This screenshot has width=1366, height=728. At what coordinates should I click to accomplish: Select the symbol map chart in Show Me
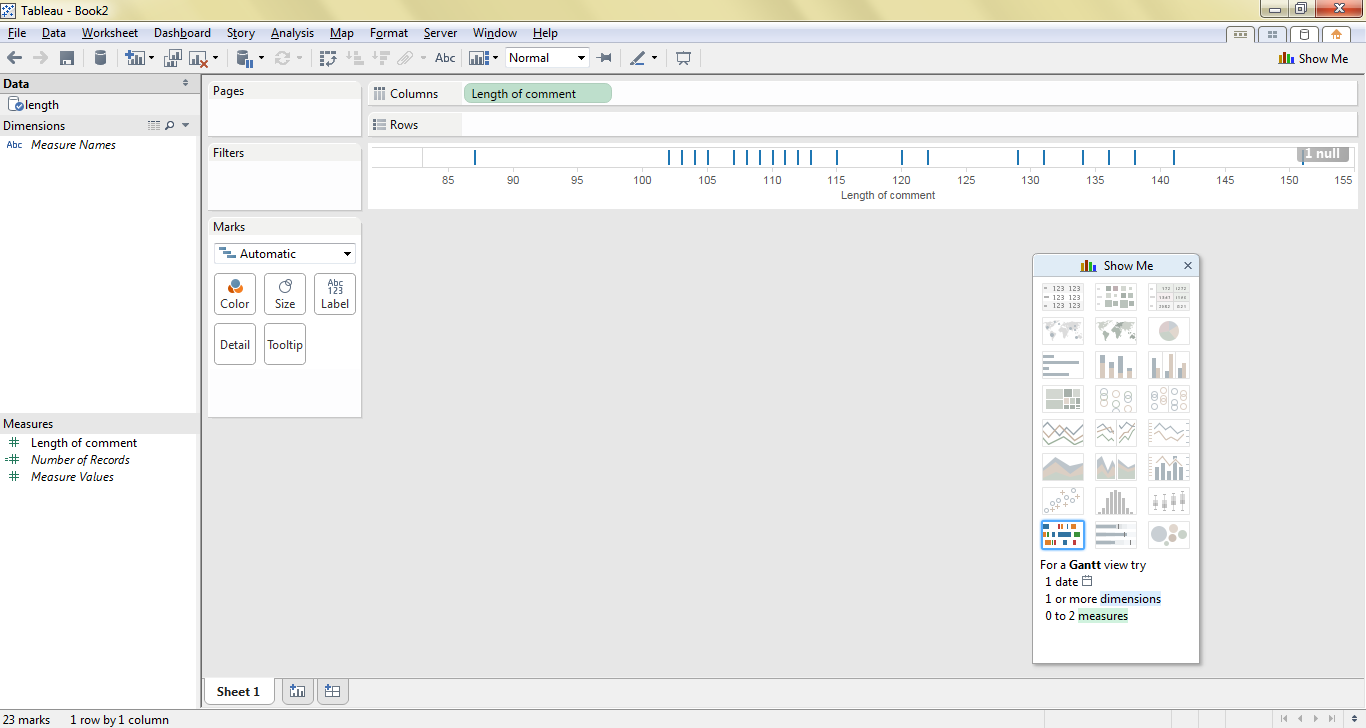pos(1062,331)
